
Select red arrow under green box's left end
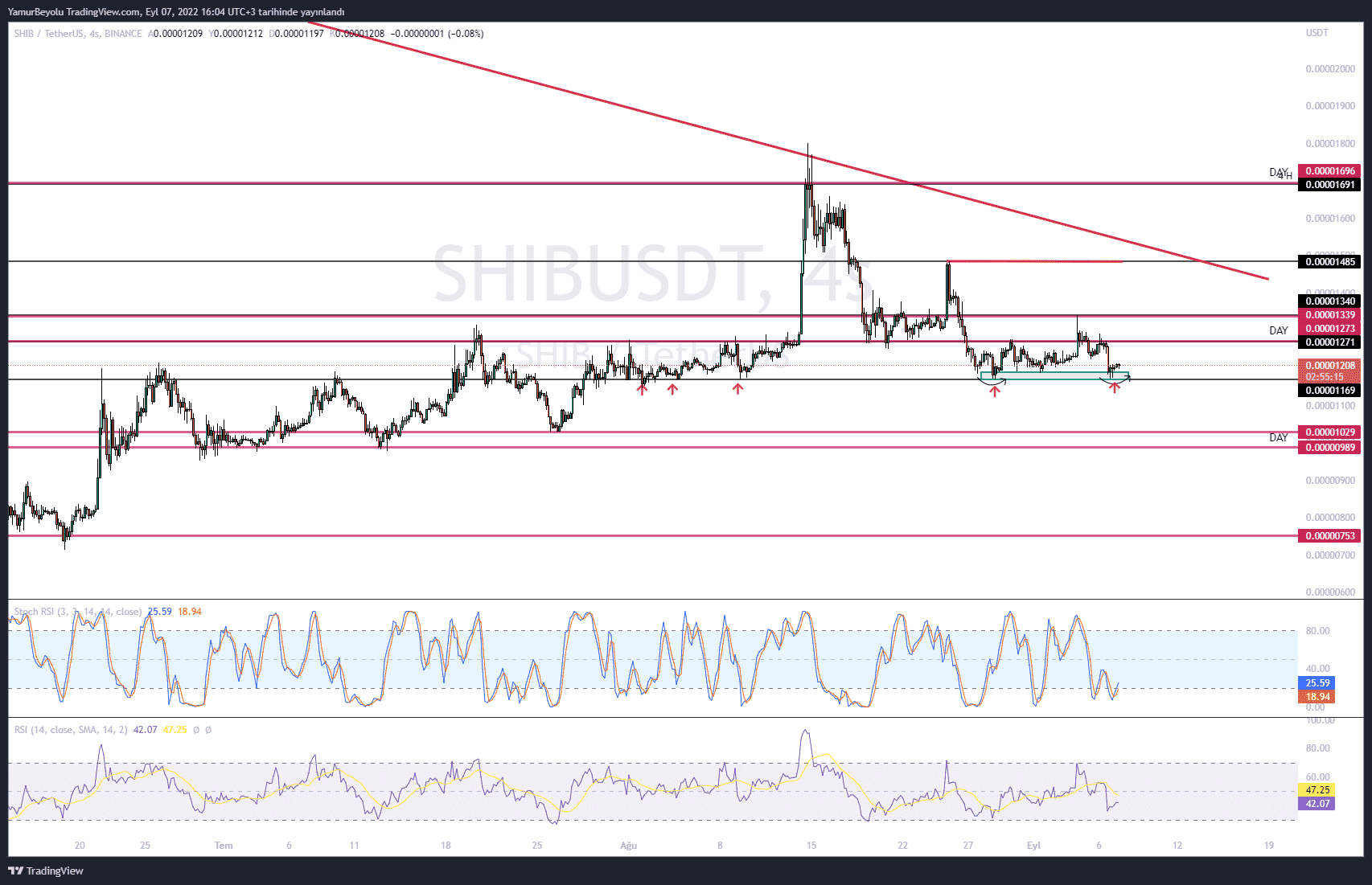click(x=995, y=391)
